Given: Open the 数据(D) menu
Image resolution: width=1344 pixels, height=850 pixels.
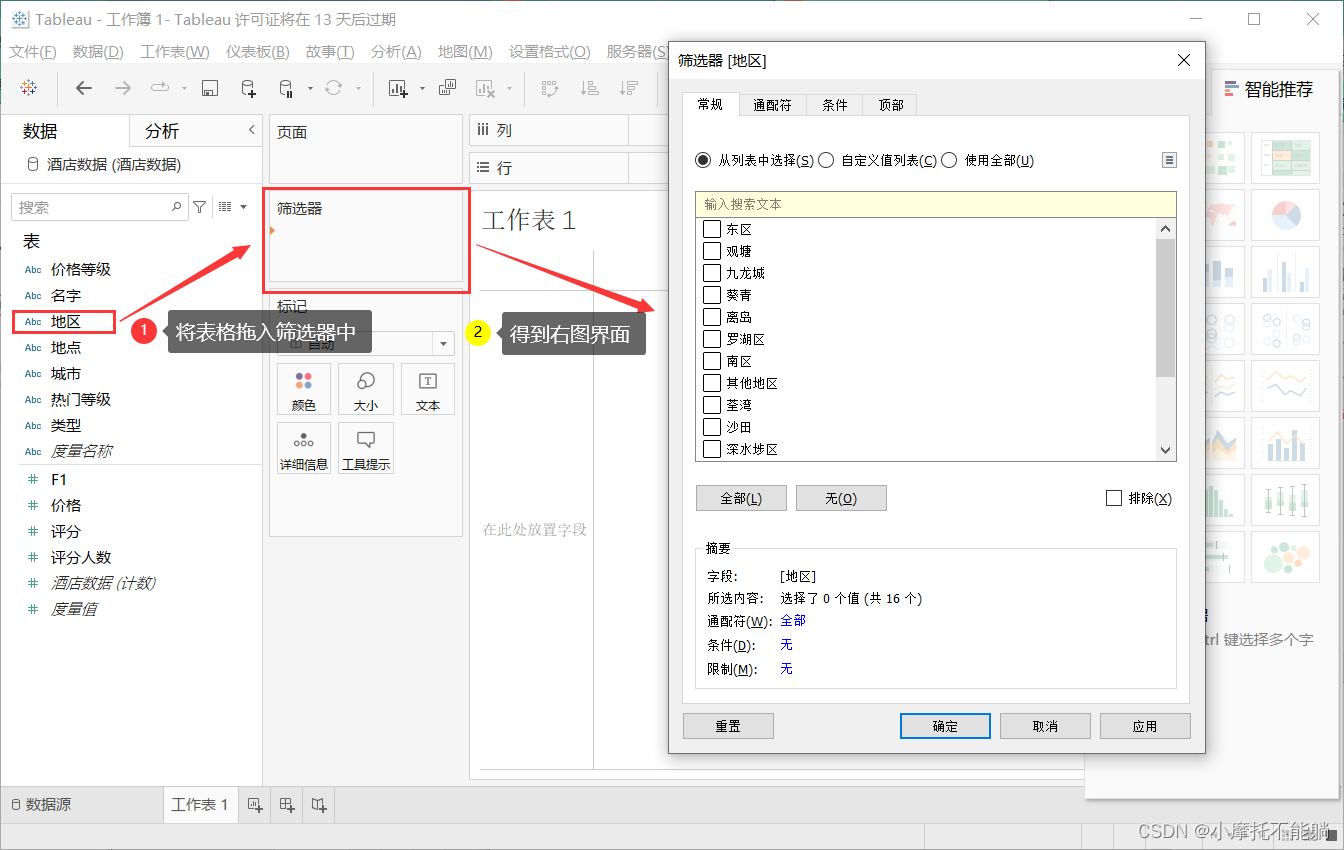Looking at the screenshot, I should click(98, 52).
